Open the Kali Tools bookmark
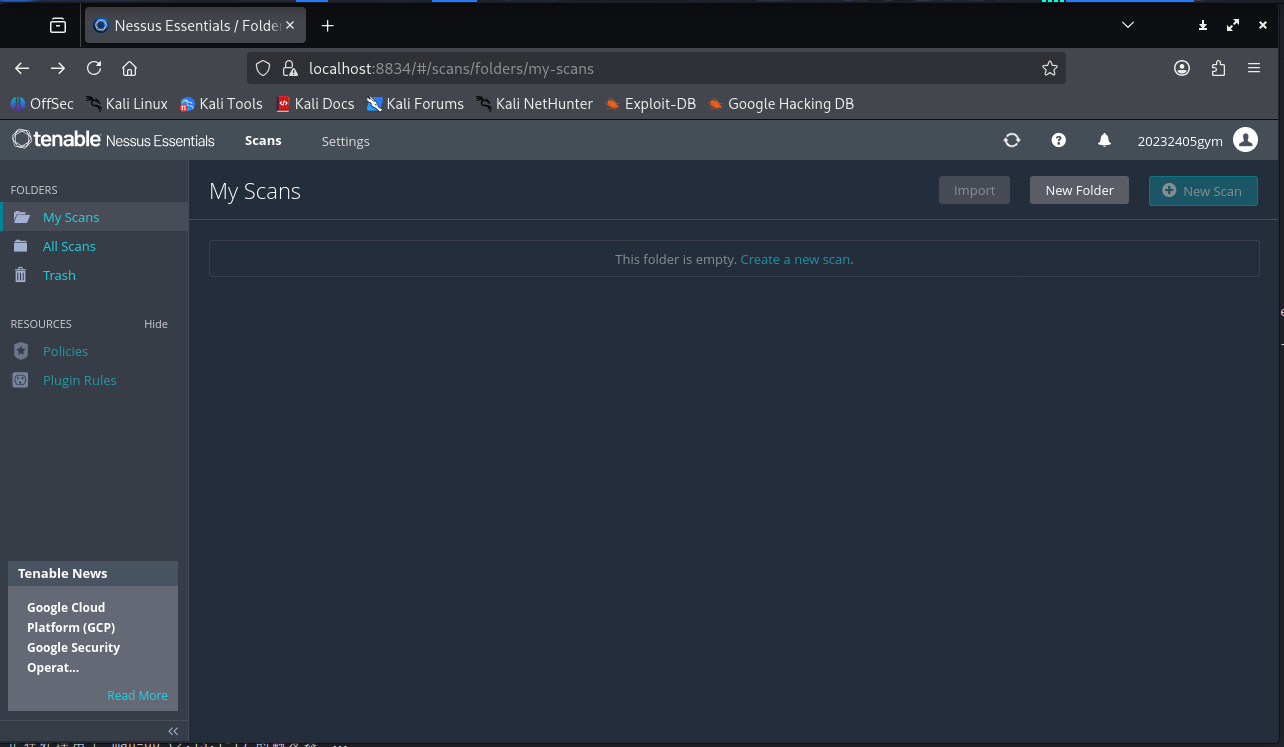This screenshot has height=747, width=1284. (221, 103)
